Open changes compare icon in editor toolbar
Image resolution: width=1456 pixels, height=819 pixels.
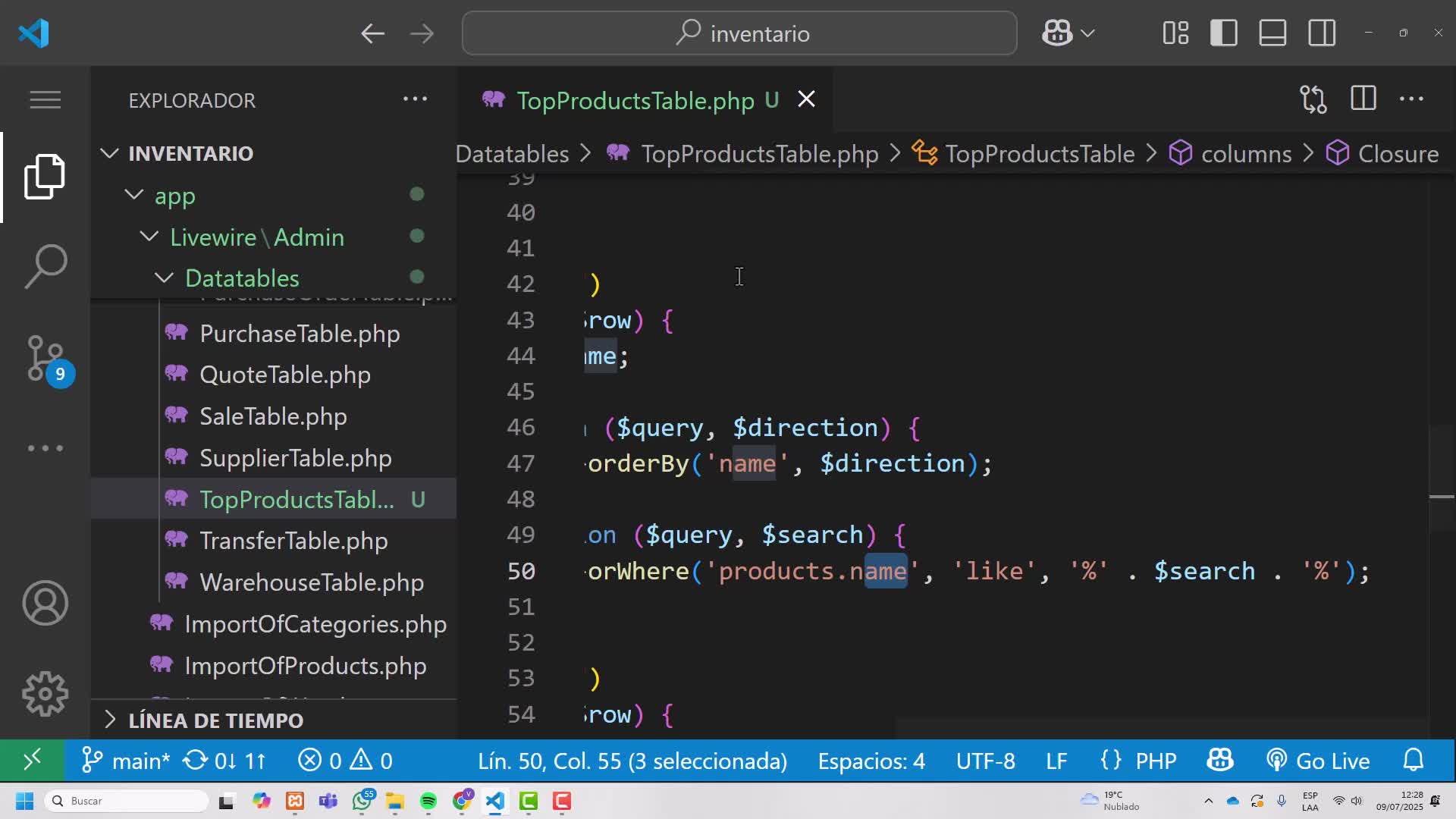point(1313,99)
